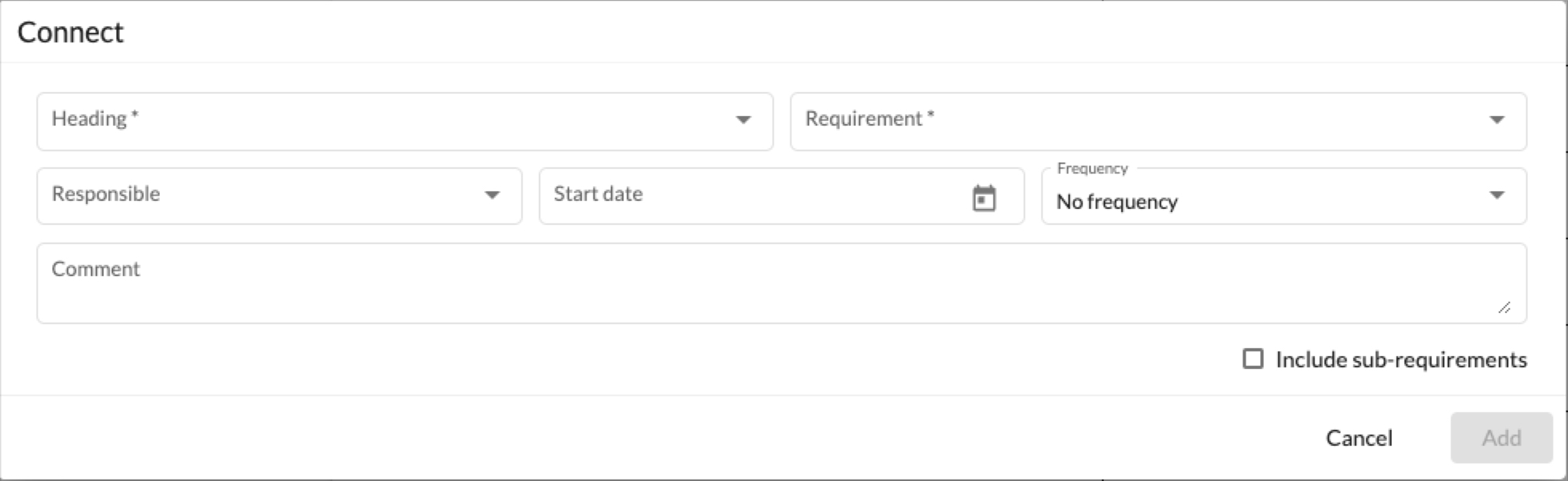
Task: Click the 'Include sub-requirements' label text
Action: coord(1401,360)
